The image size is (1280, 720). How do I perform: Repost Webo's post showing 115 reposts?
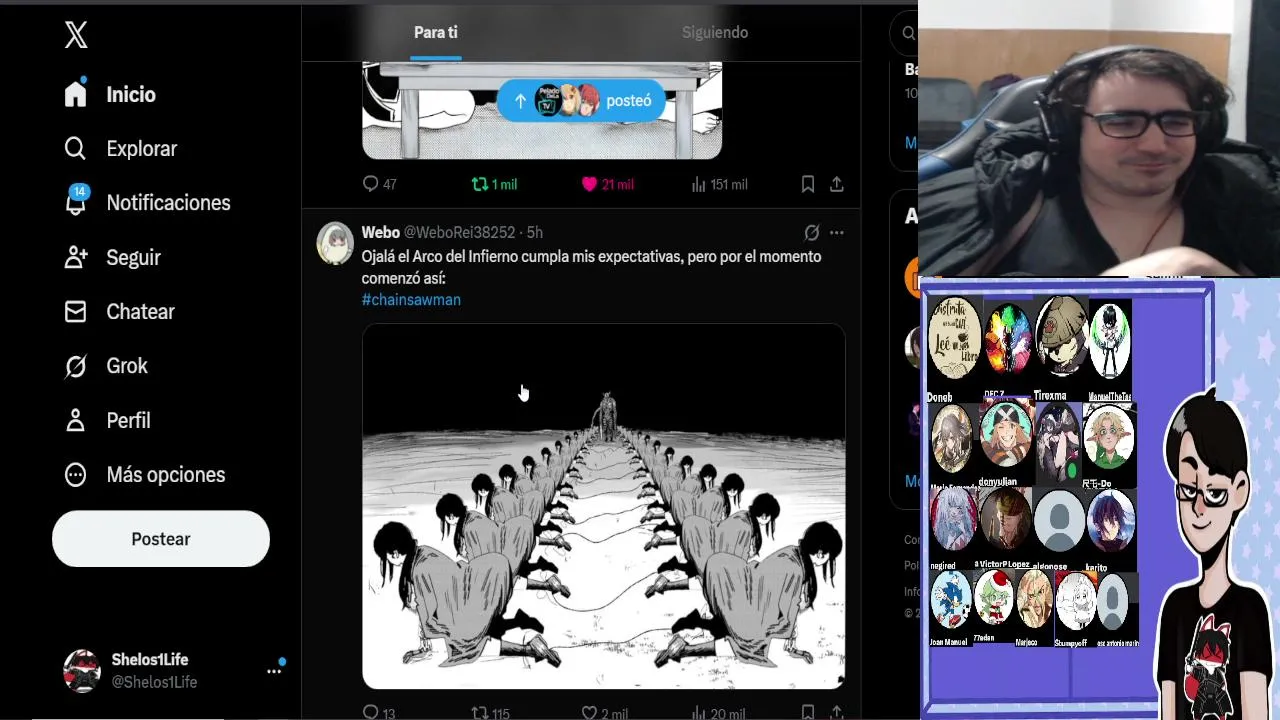click(491, 713)
